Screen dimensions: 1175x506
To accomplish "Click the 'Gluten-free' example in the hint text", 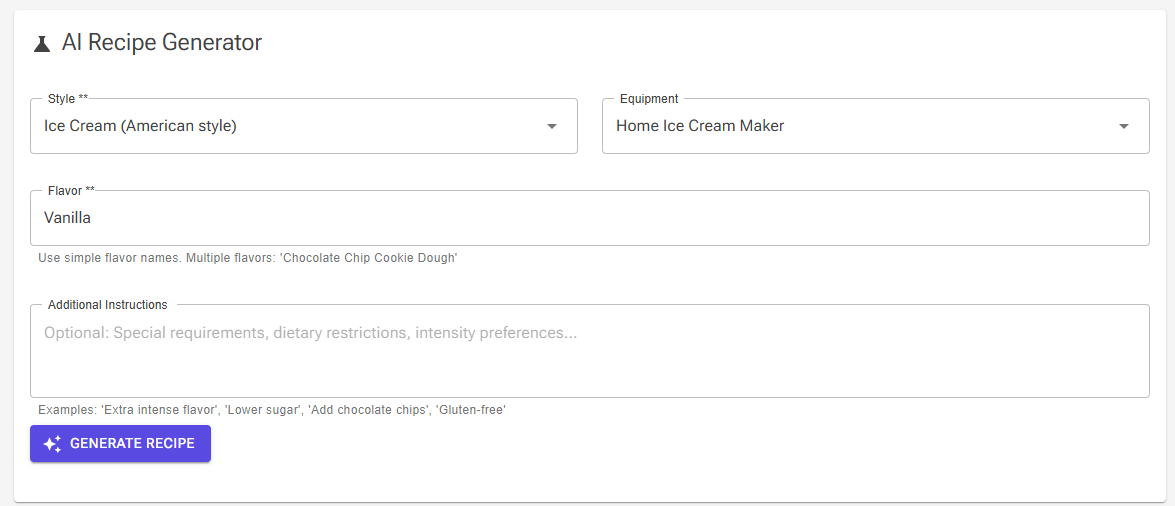I will (470, 410).
